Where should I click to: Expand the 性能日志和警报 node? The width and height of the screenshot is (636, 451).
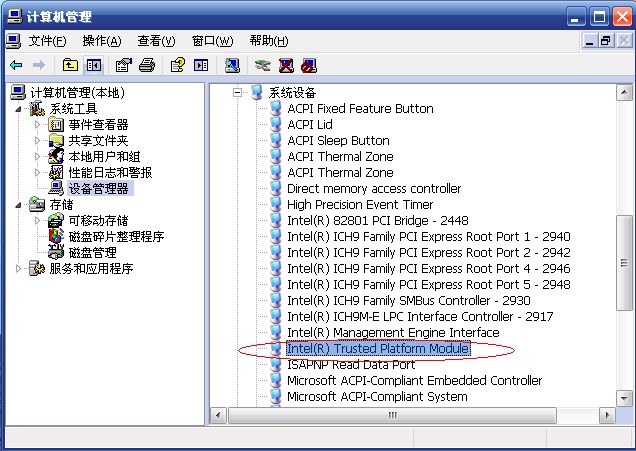pos(37,172)
